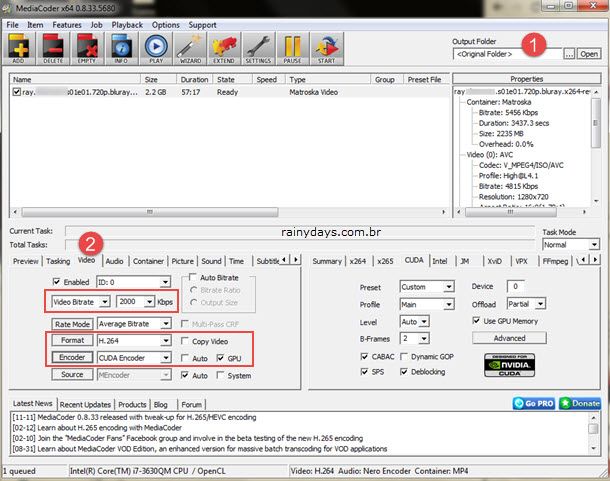Click the news panel vertical scrollbar
This screenshot has width=610, height=481.
594,433
